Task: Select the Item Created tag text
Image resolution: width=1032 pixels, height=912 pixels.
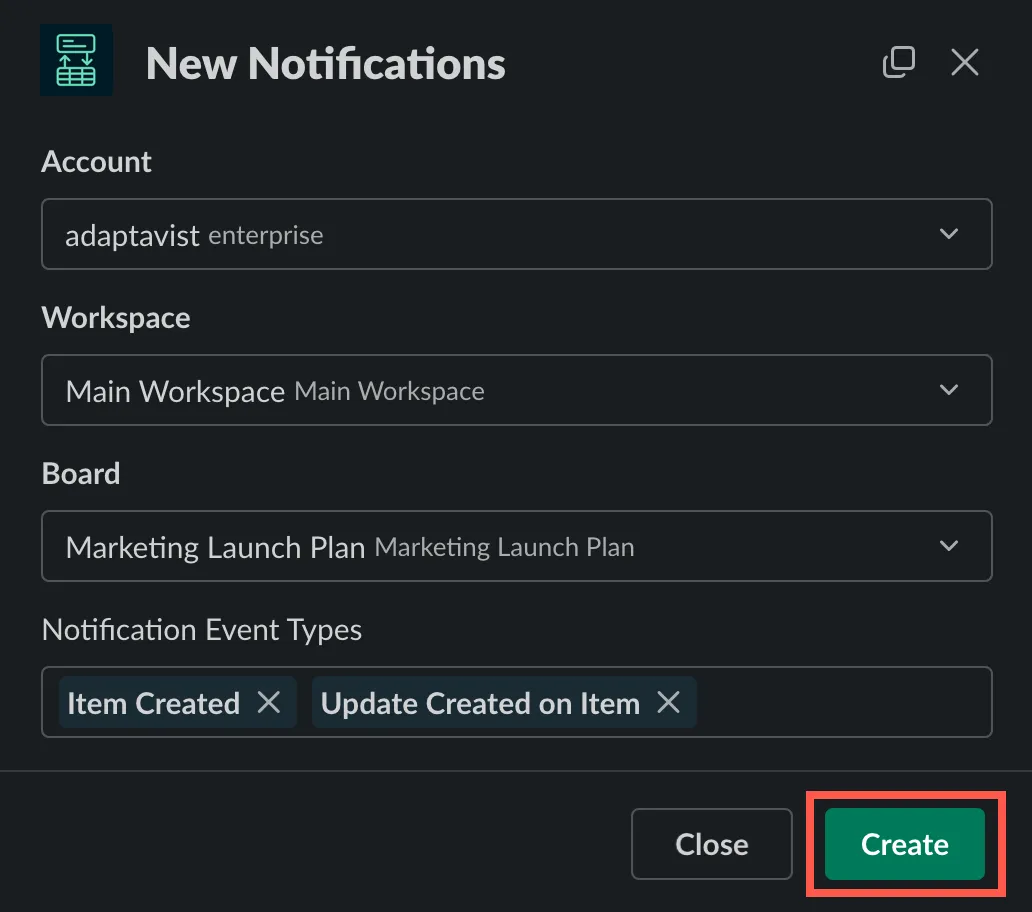Action: [153, 703]
